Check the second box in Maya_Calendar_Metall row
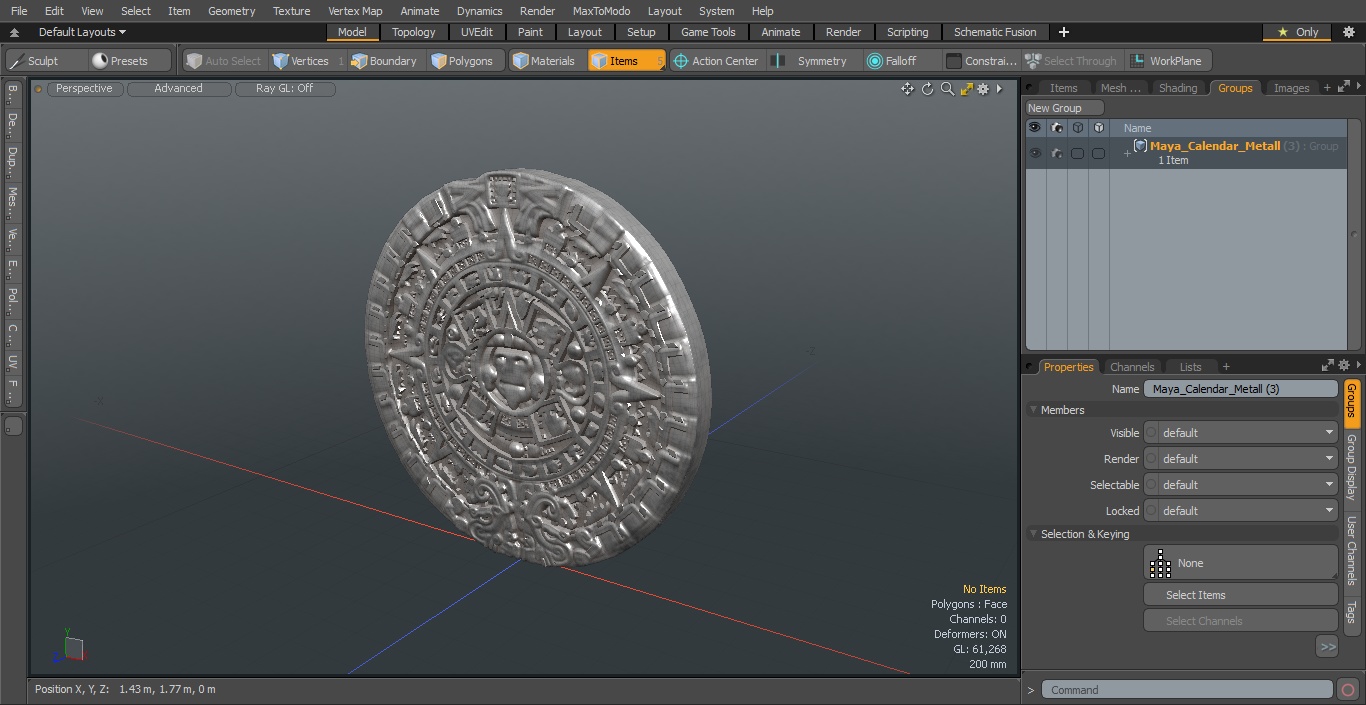Screen dimensions: 1366x705 click(x=1098, y=153)
